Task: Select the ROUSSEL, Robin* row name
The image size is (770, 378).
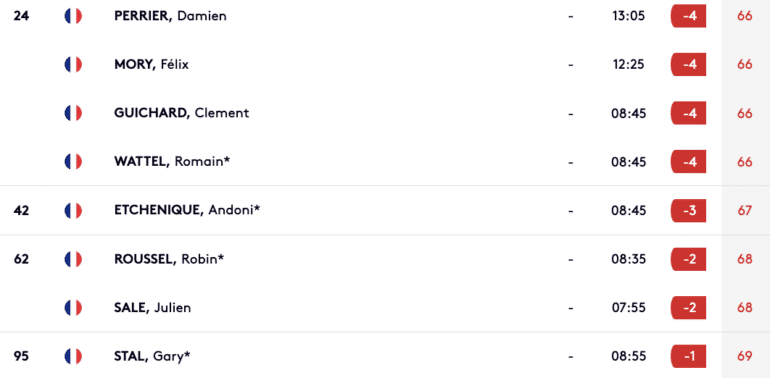Action: click(169, 259)
